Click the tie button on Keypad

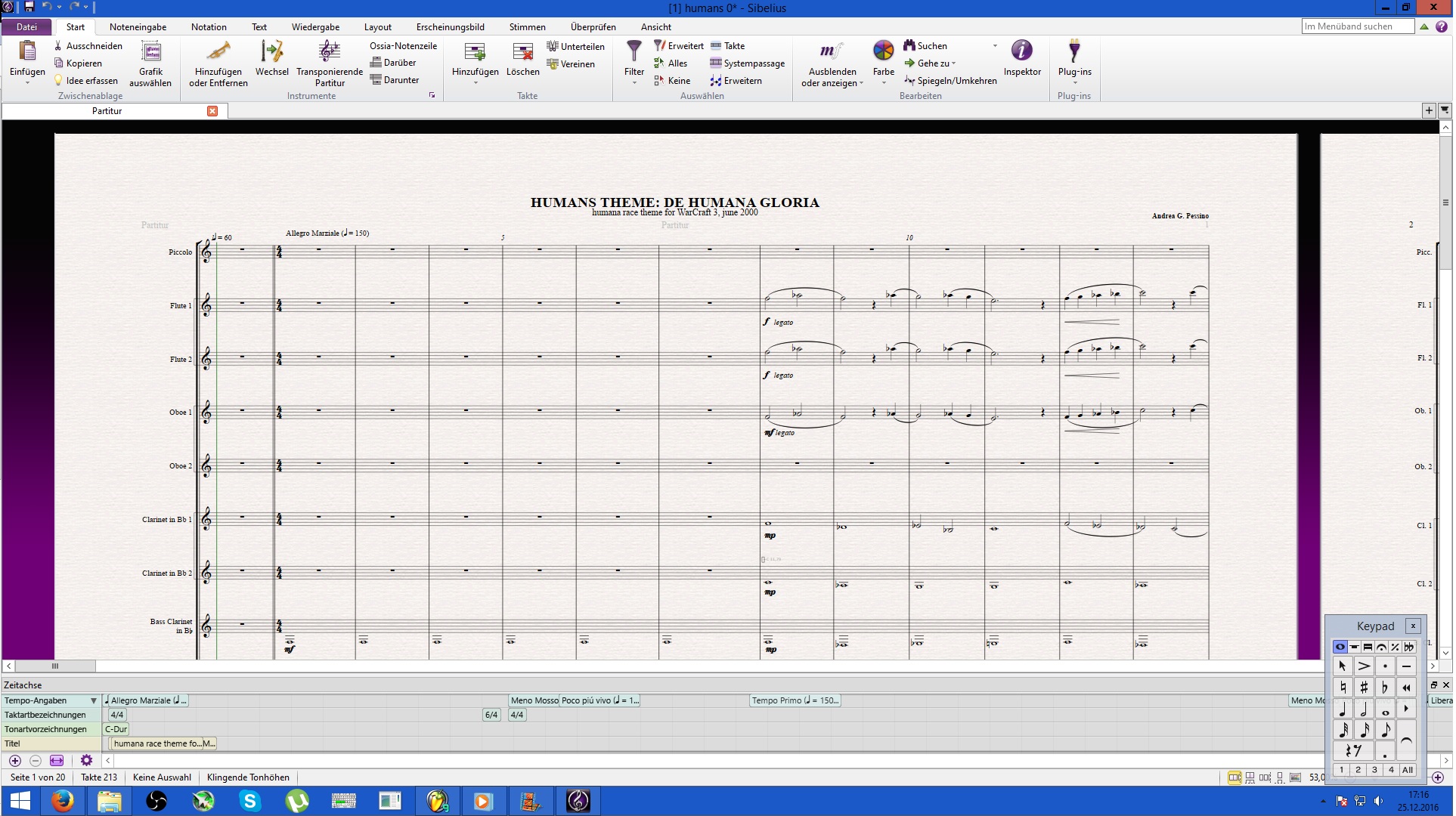(x=1406, y=740)
